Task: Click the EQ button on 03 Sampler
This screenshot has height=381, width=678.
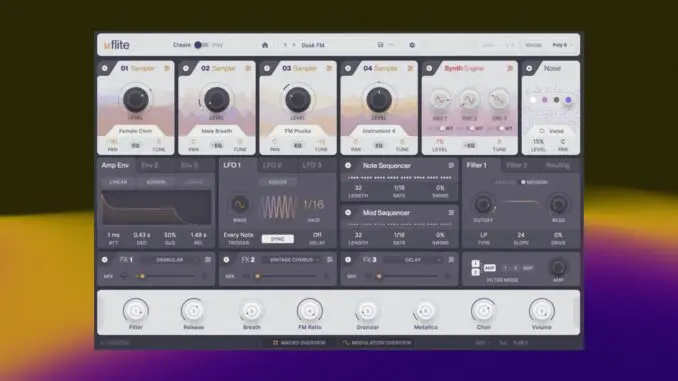Action: click(x=297, y=146)
